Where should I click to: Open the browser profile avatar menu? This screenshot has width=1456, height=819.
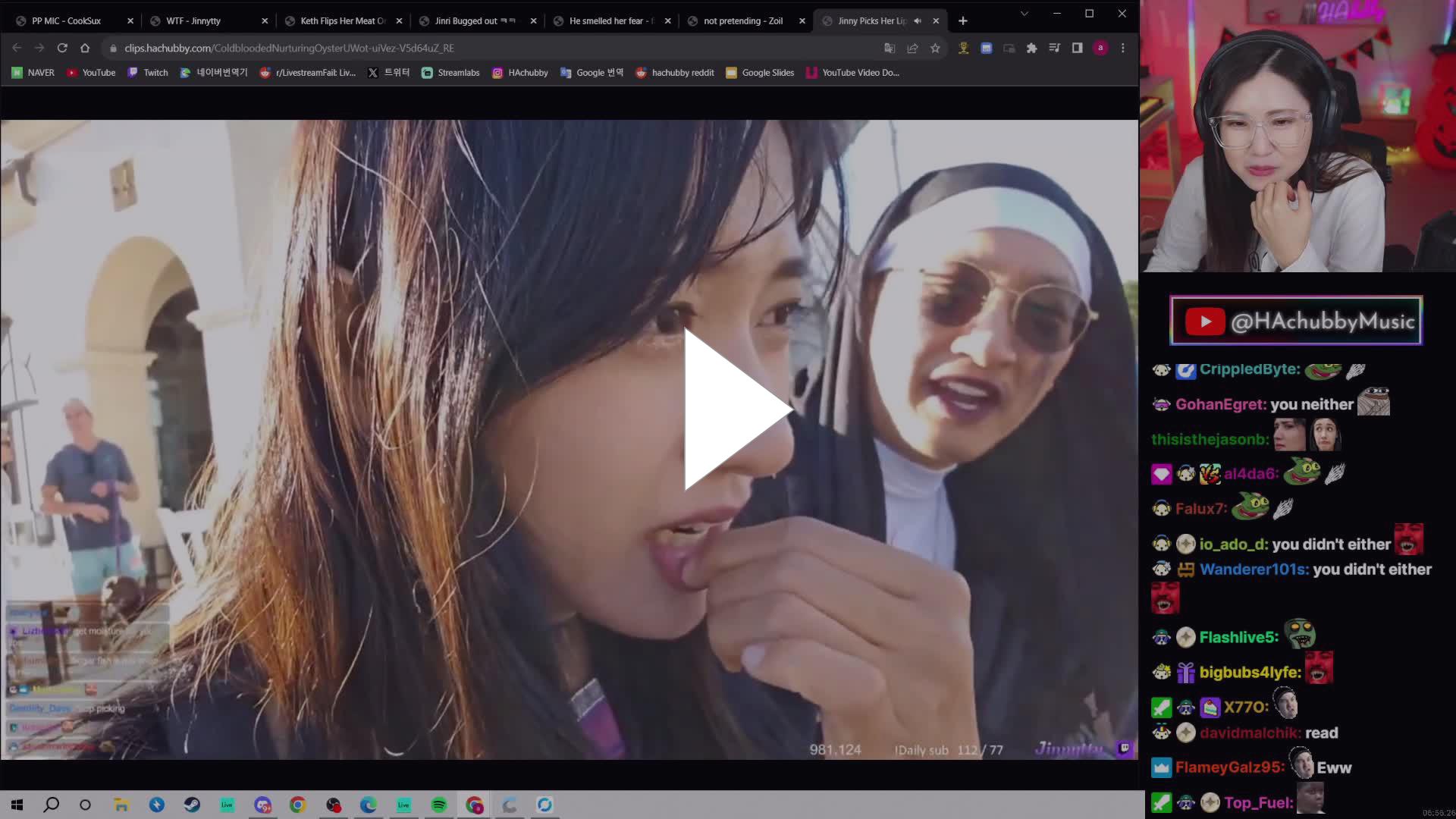(x=1100, y=47)
